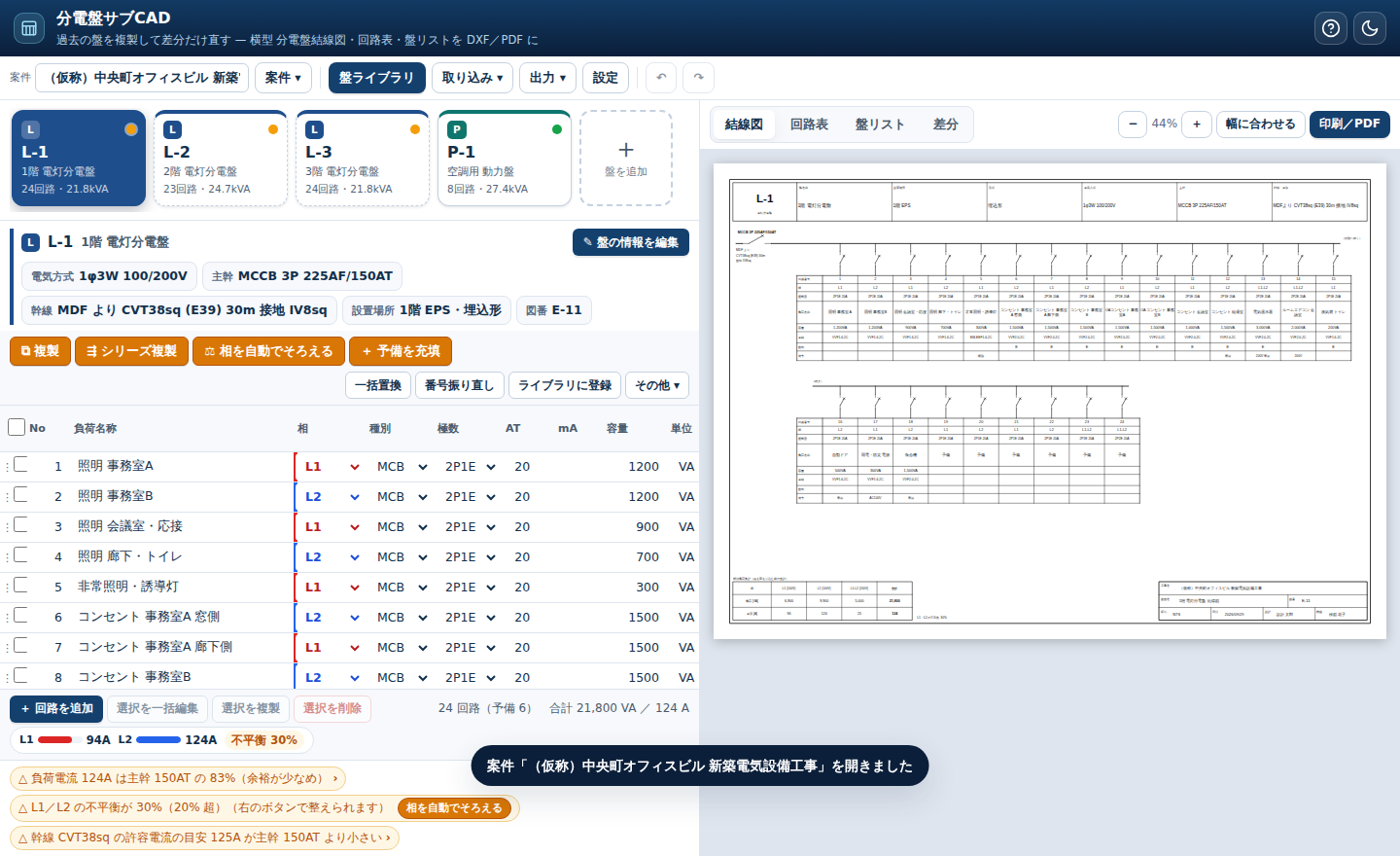Open 極数 dropdown for 照明 事務室B
The width and height of the screenshot is (1400, 856).
(471, 497)
